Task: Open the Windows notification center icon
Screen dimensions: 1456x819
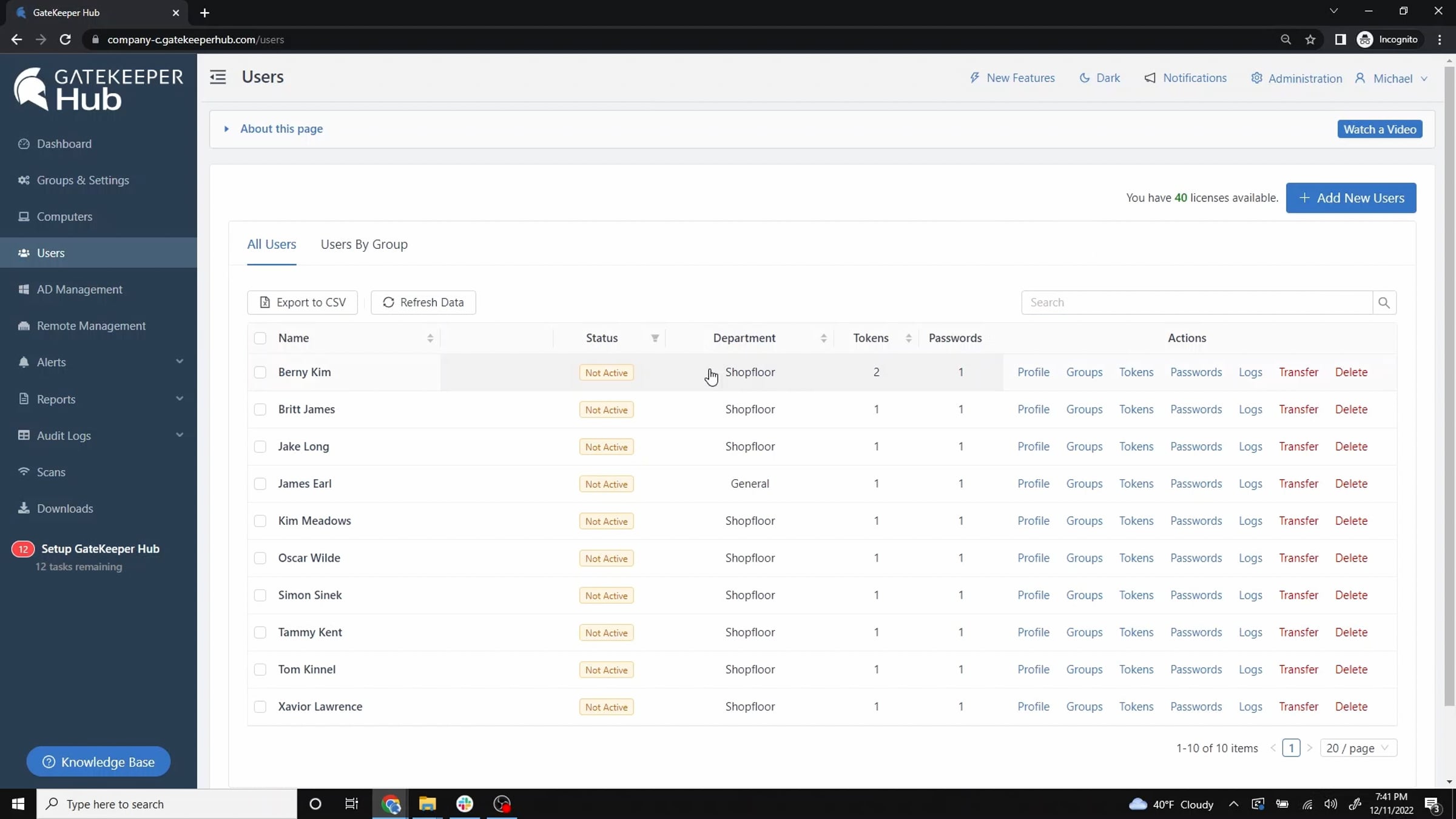Action: click(1434, 804)
